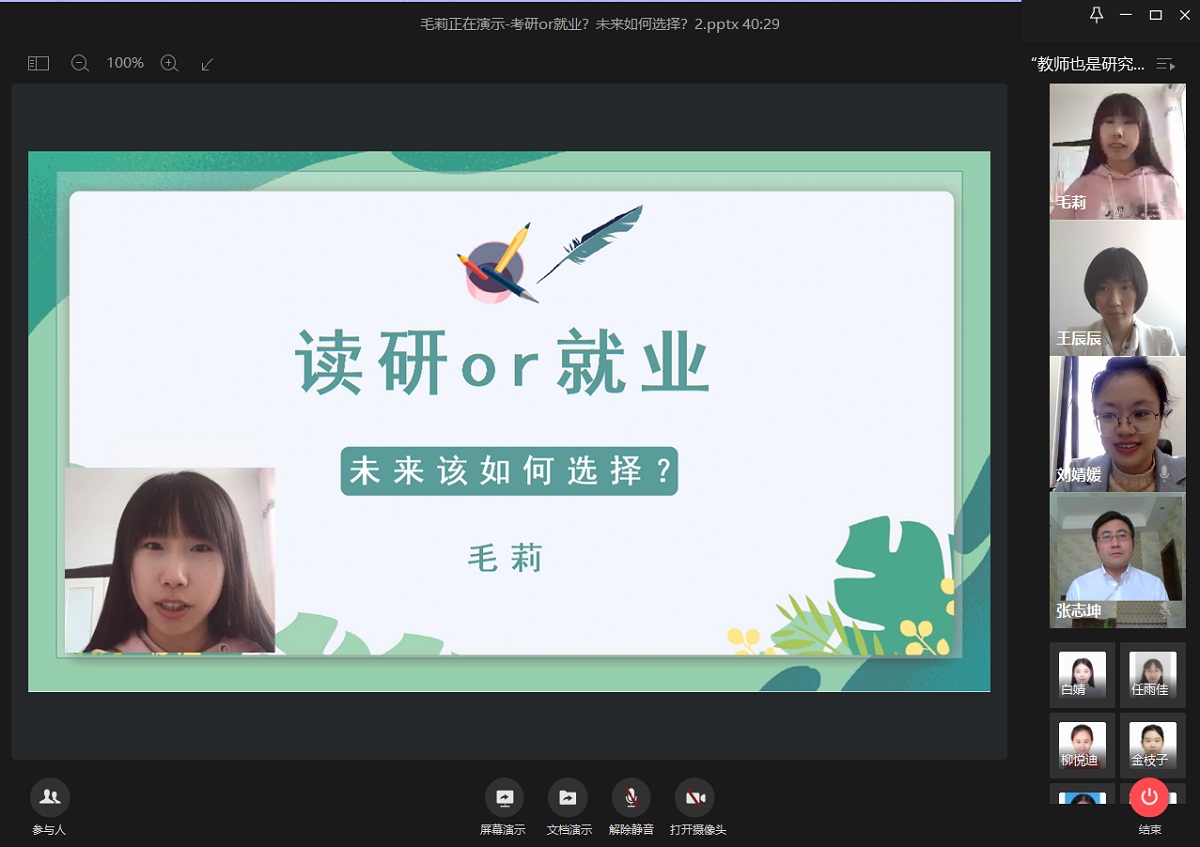Click 白婧's participant avatar
This screenshot has width=1200, height=847.
tap(1082, 675)
